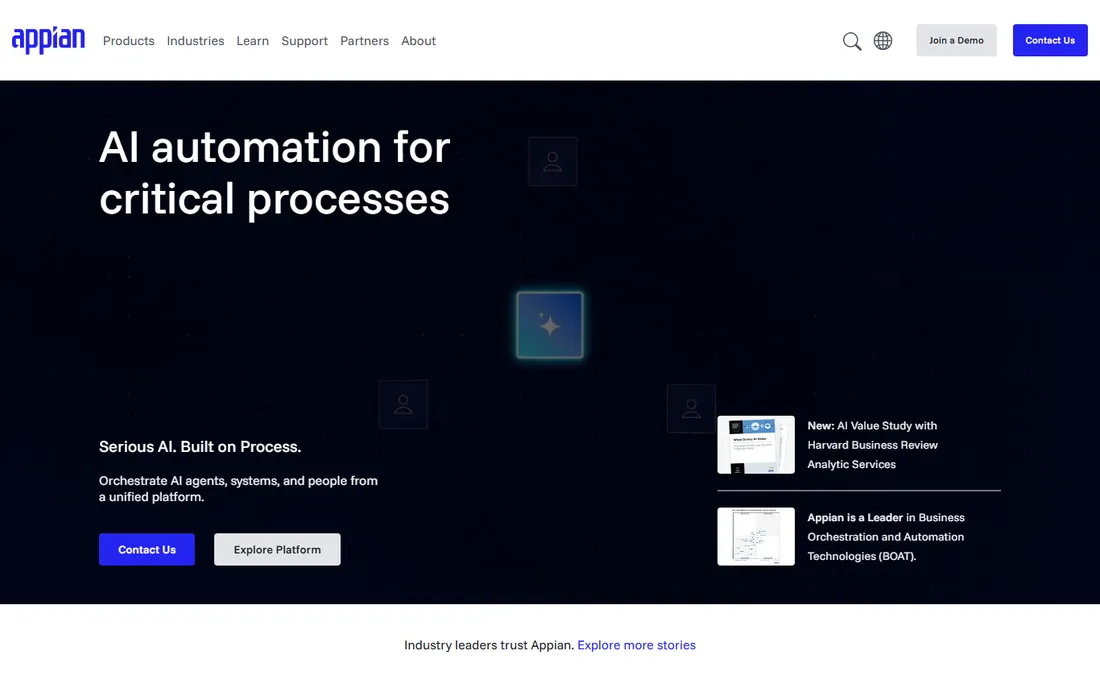
Task: Open the Products menu
Action: coord(128,41)
